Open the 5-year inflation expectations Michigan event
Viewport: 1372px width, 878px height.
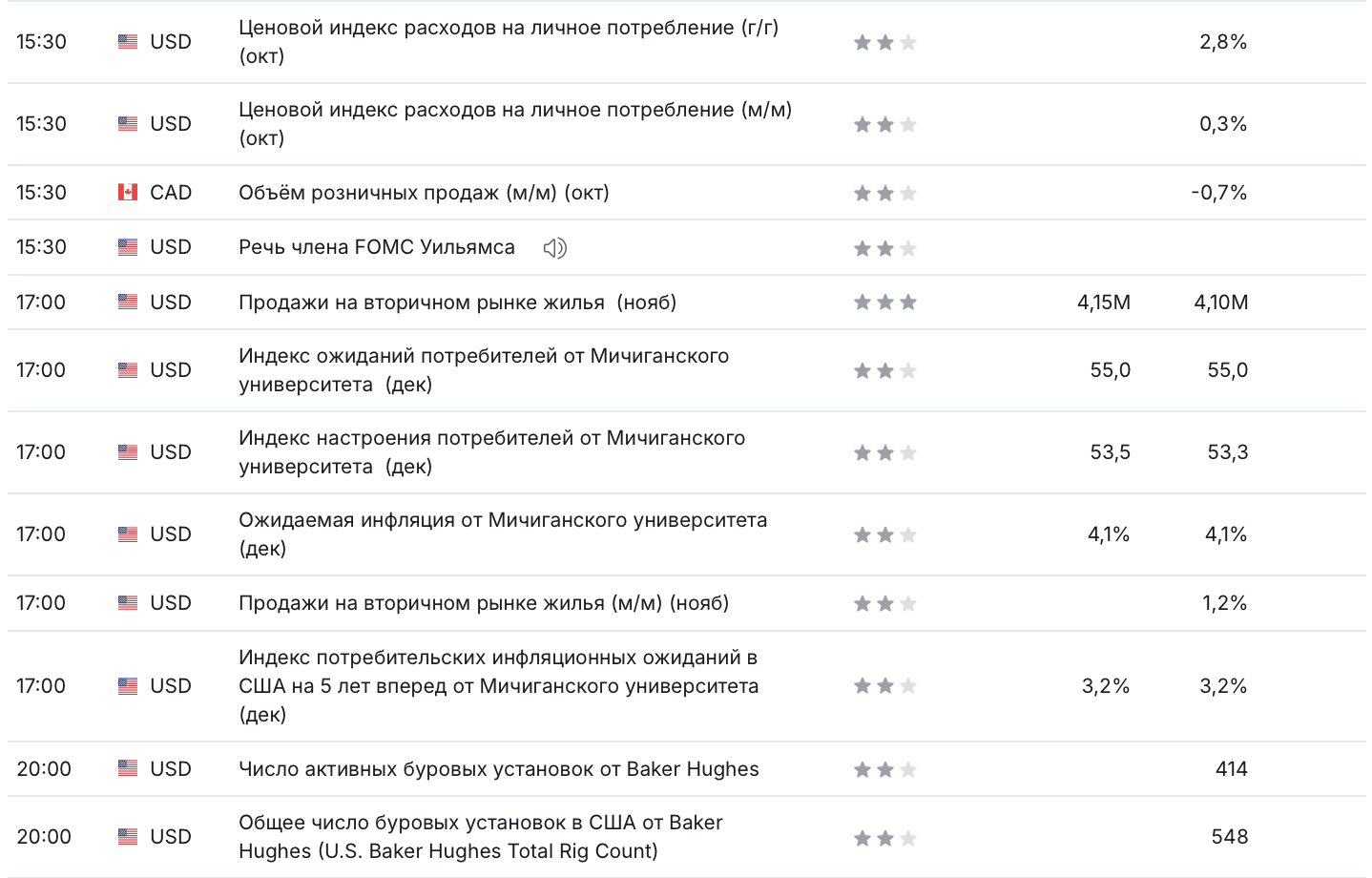tap(499, 686)
